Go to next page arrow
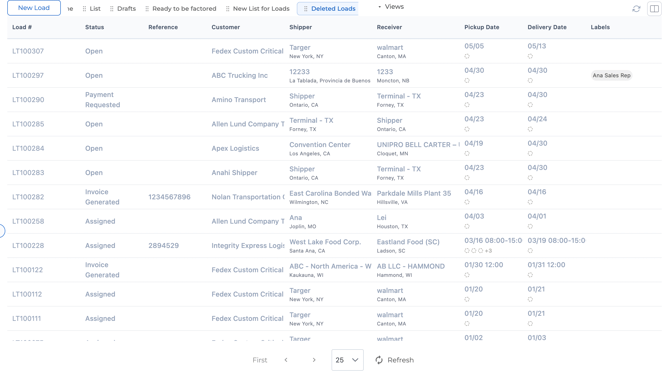The width and height of the screenshot is (670, 386). (x=314, y=360)
